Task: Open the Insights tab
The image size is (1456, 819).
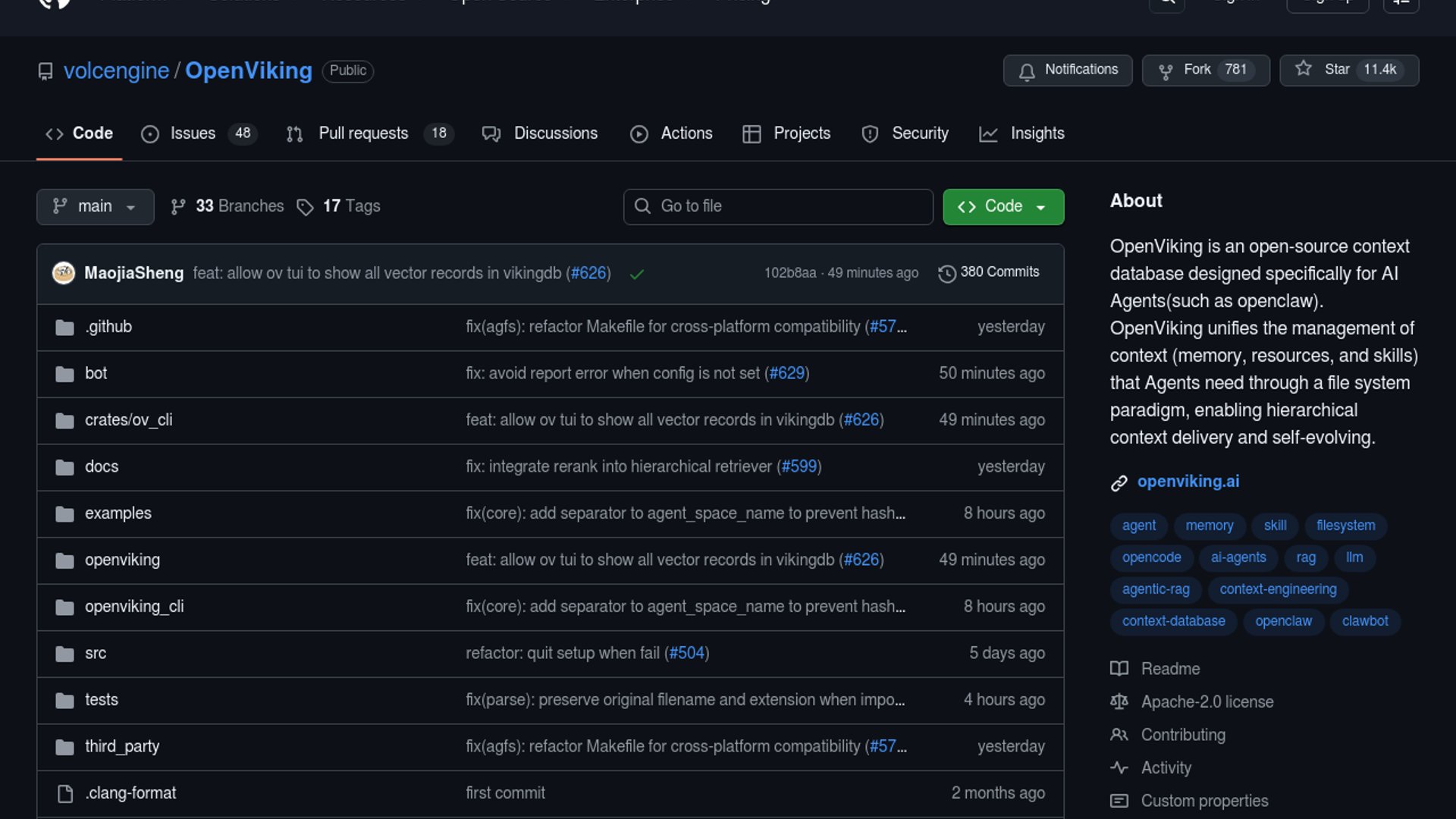Action: [x=1037, y=133]
